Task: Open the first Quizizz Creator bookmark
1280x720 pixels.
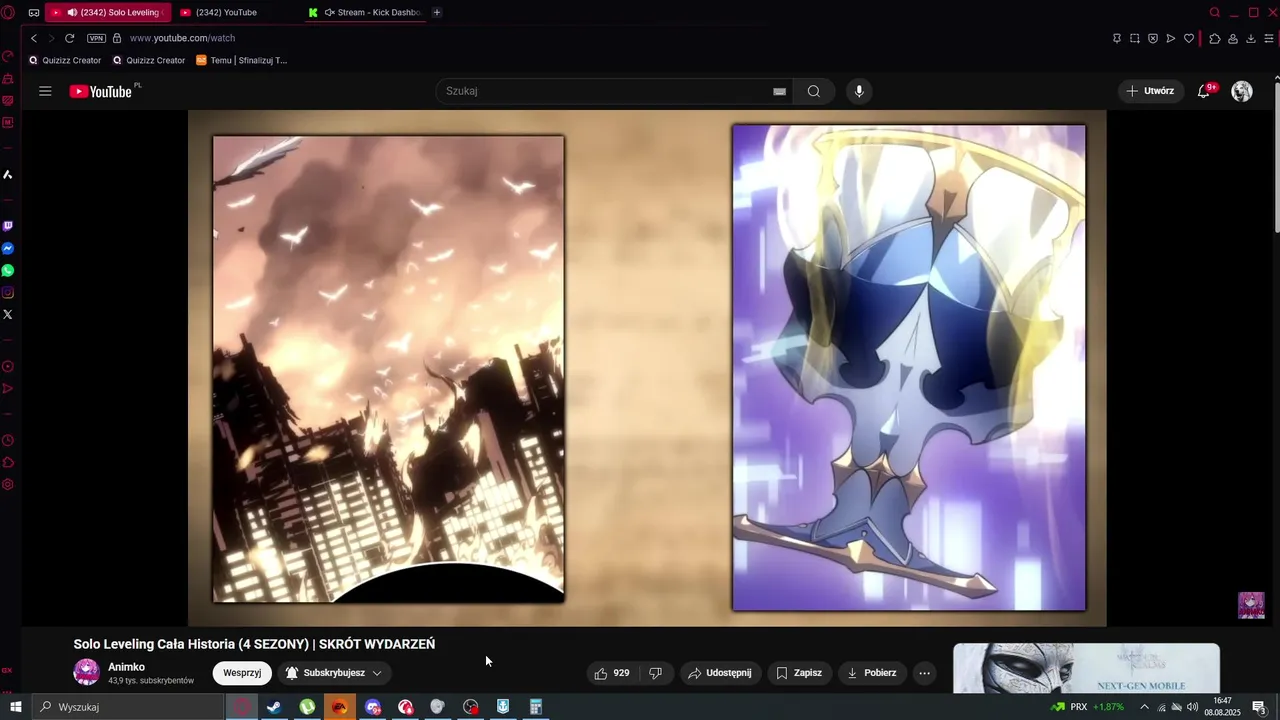Action: pos(65,60)
